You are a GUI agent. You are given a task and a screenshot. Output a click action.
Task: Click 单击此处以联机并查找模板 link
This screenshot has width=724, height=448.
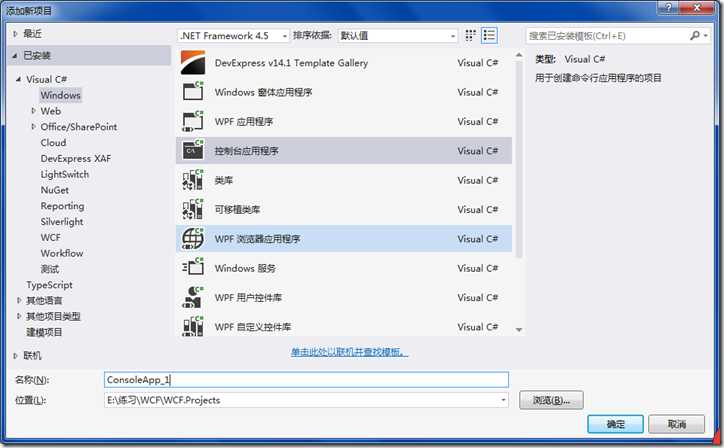coord(350,352)
